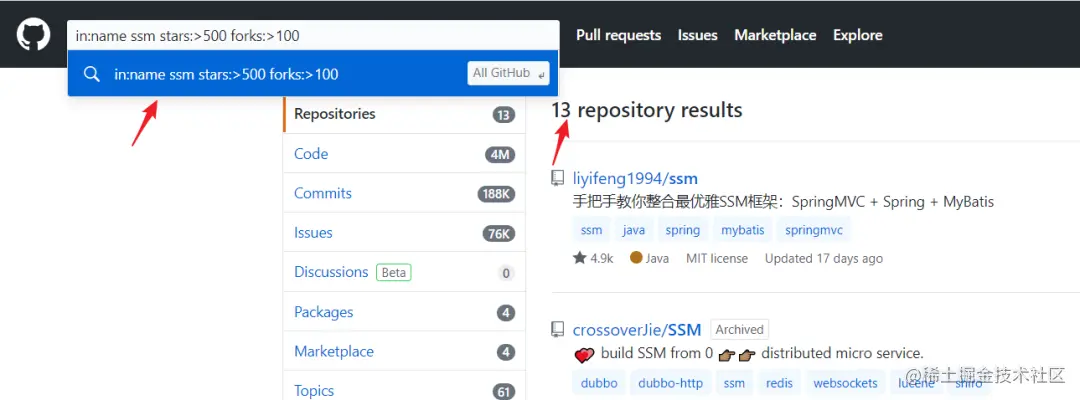Viewport: 1080px width, 400px height.
Task: Focus the GitHub search input field
Action: click(x=313, y=35)
